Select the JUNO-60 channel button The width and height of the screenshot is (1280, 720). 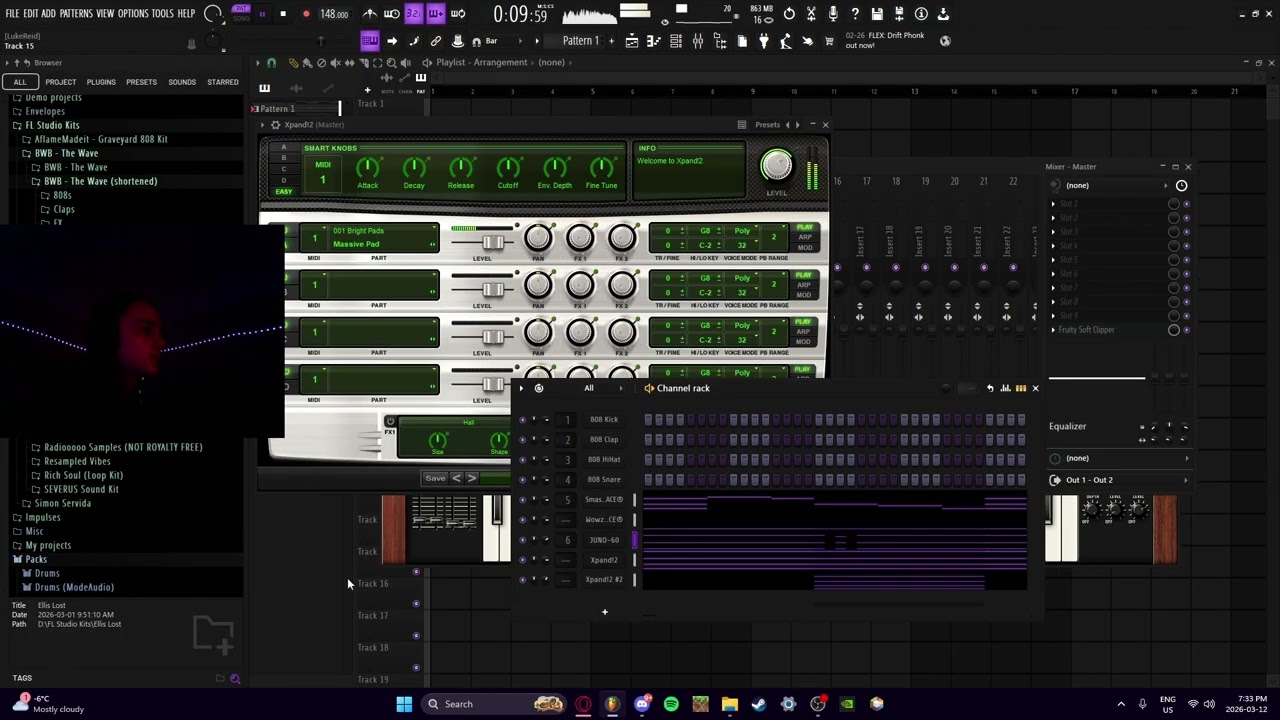pyautogui.click(x=604, y=540)
